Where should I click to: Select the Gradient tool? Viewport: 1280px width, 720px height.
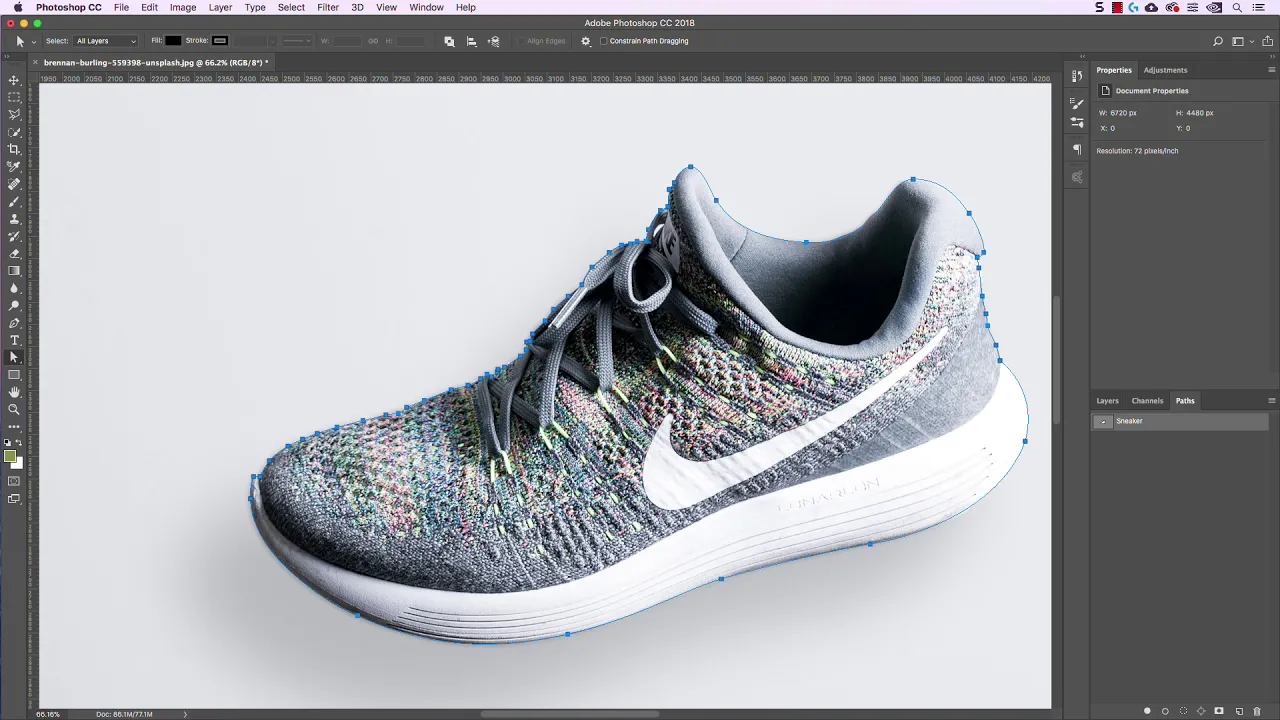[14, 271]
